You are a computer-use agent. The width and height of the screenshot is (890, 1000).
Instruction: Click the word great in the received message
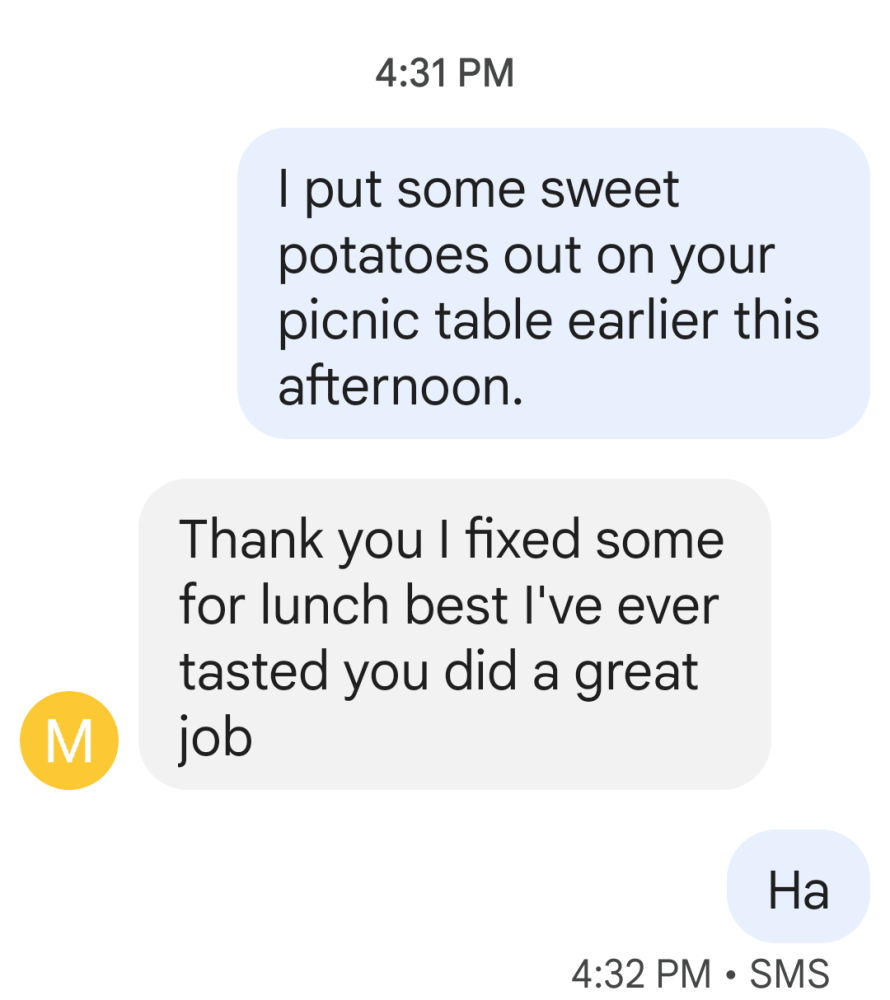636,674
